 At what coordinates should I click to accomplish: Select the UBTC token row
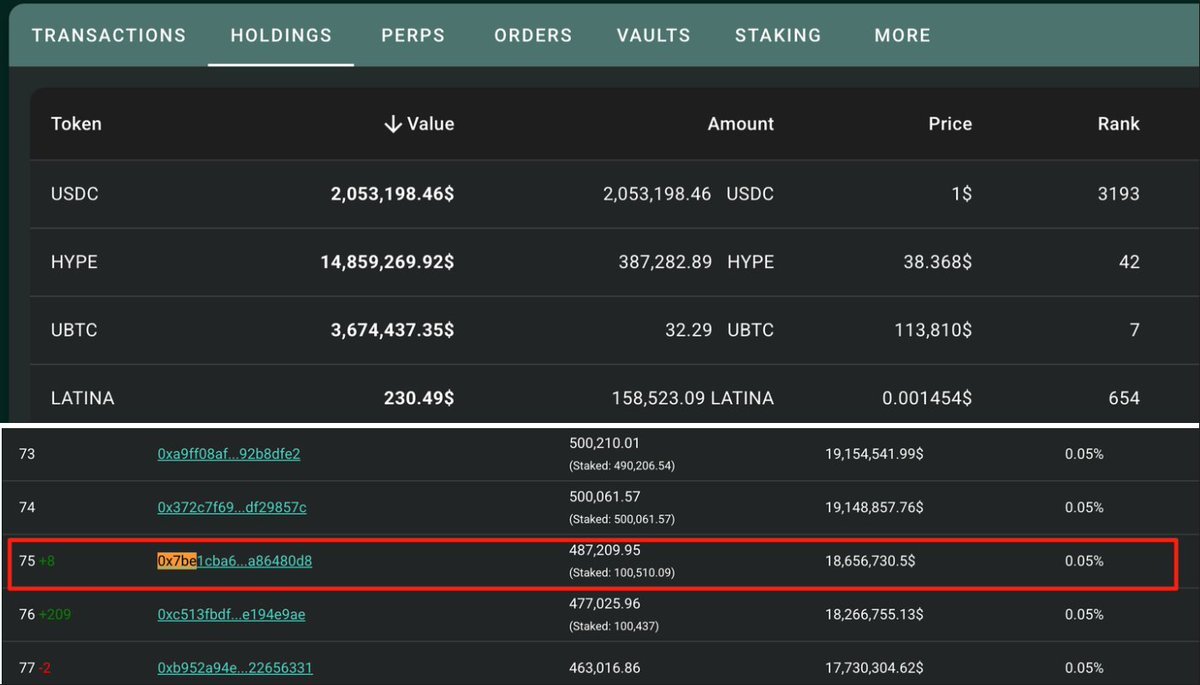614,330
